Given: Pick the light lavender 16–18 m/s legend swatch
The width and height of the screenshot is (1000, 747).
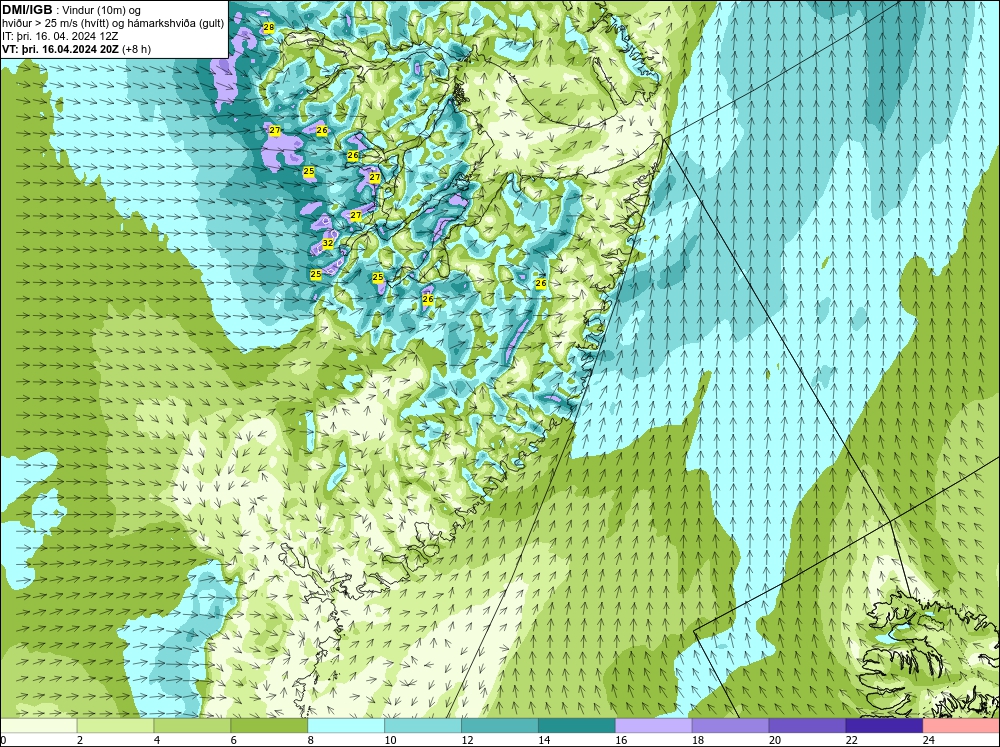Looking at the screenshot, I should (654, 725).
